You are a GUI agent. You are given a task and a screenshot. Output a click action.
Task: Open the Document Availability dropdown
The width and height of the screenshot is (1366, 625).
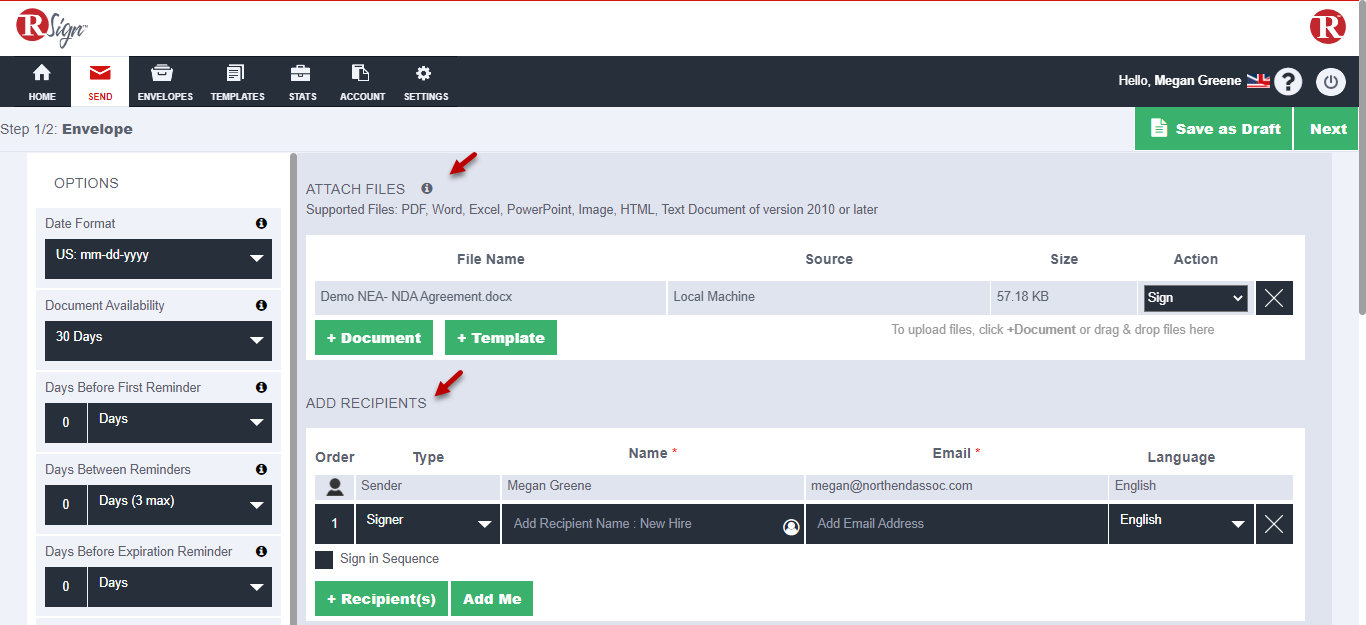coord(158,340)
